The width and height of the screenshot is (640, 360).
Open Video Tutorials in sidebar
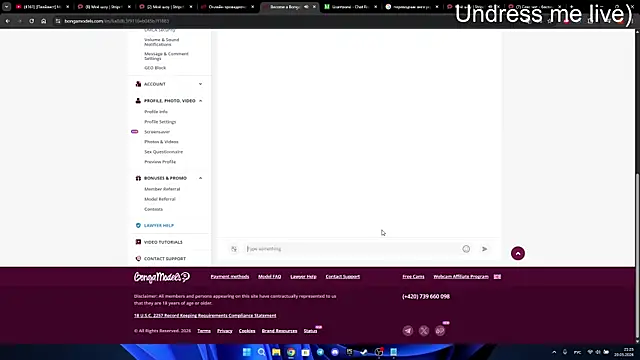pos(163,242)
